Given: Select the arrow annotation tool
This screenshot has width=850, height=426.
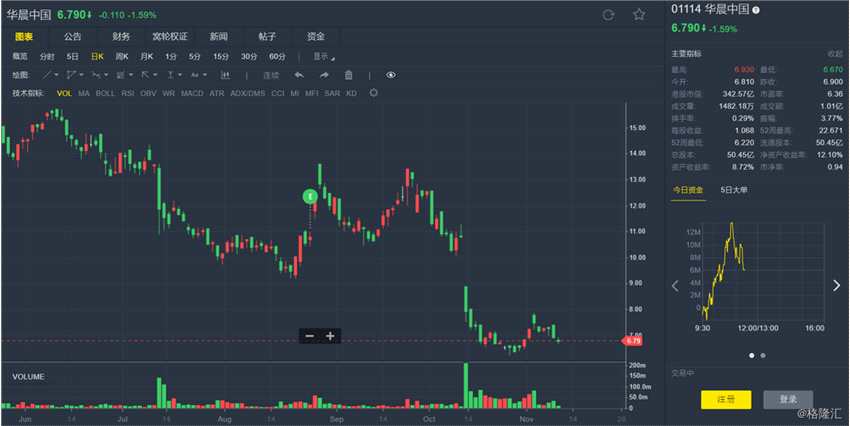Looking at the screenshot, I should pos(145,75).
